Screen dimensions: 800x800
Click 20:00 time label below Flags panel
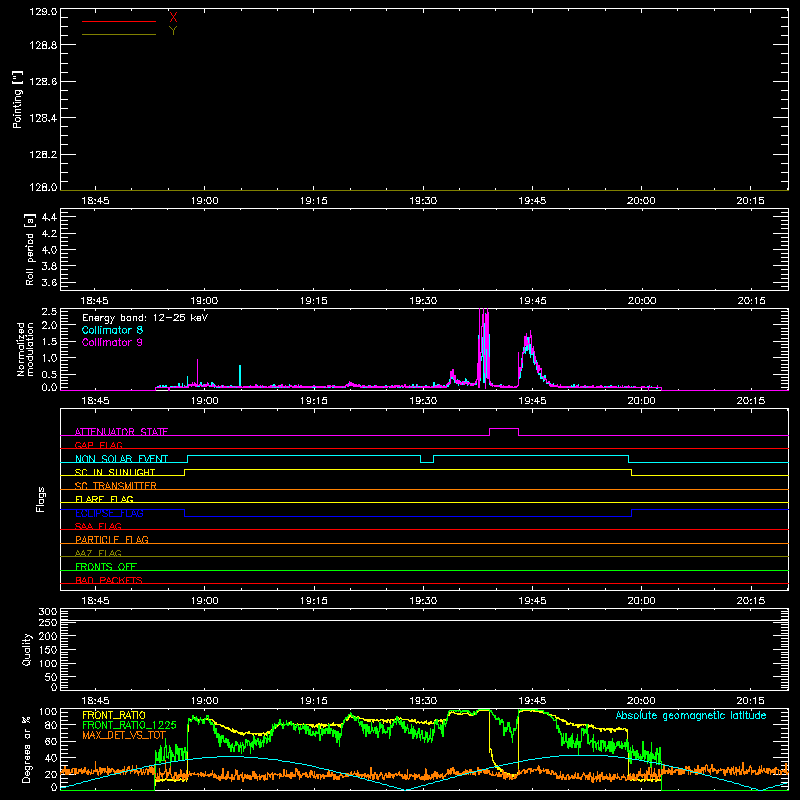point(641,601)
